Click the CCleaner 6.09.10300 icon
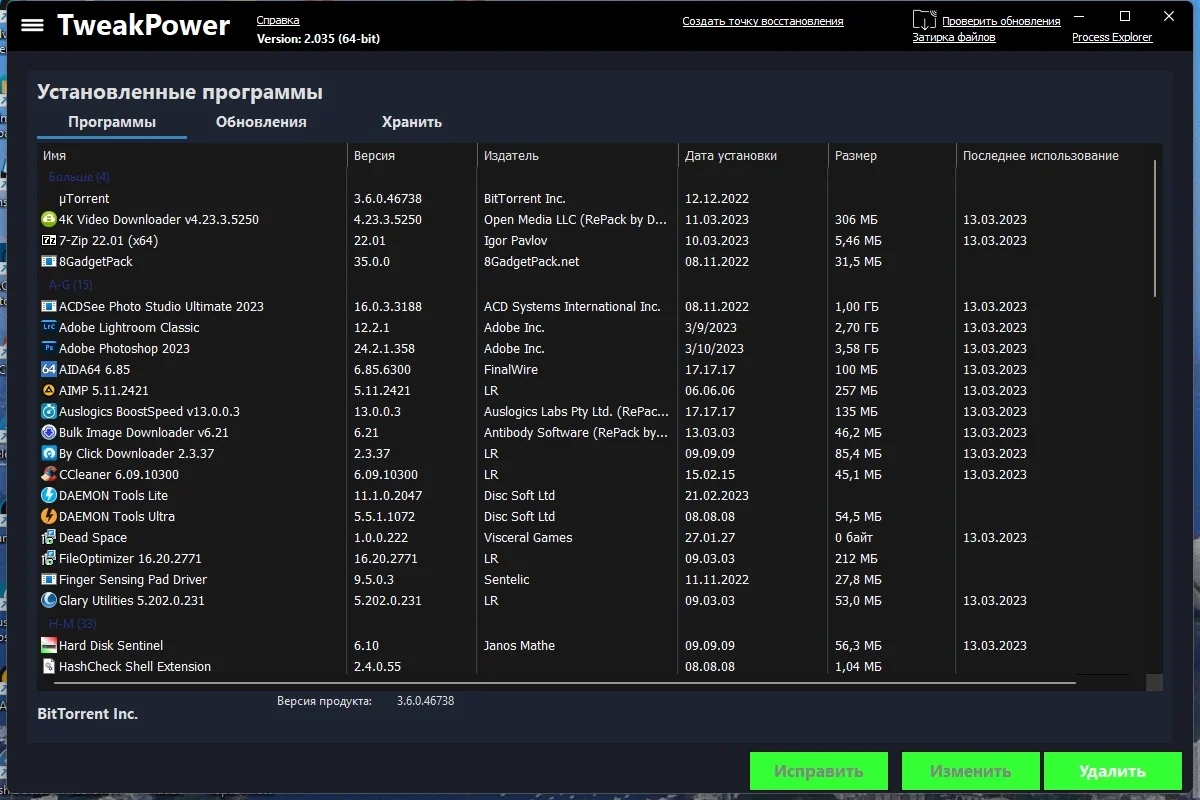This screenshot has width=1200, height=800. pyautogui.click(x=49, y=474)
